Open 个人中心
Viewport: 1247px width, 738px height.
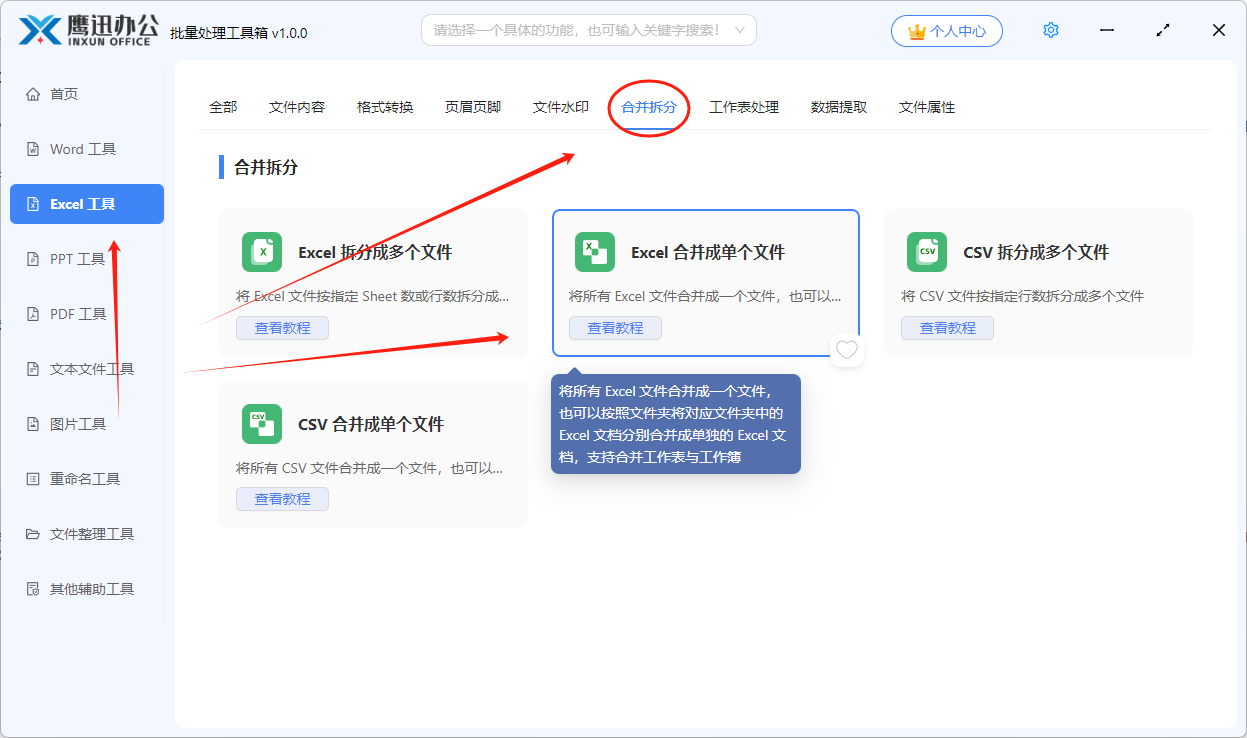pos(946,30)
